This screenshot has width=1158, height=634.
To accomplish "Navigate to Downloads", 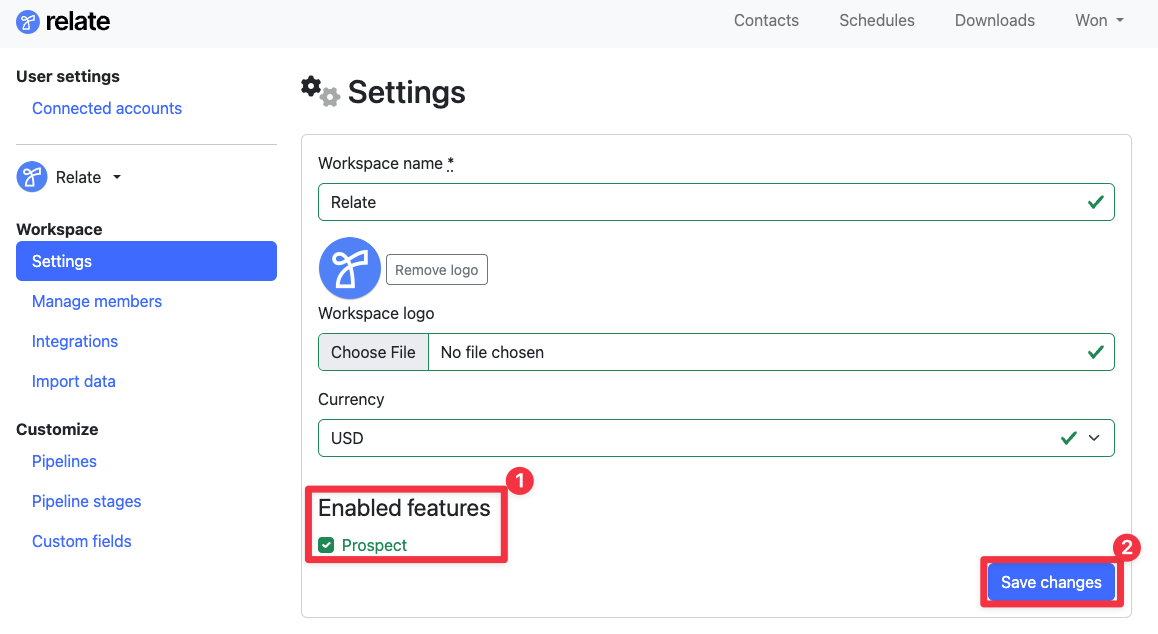I will click(994, 20).
